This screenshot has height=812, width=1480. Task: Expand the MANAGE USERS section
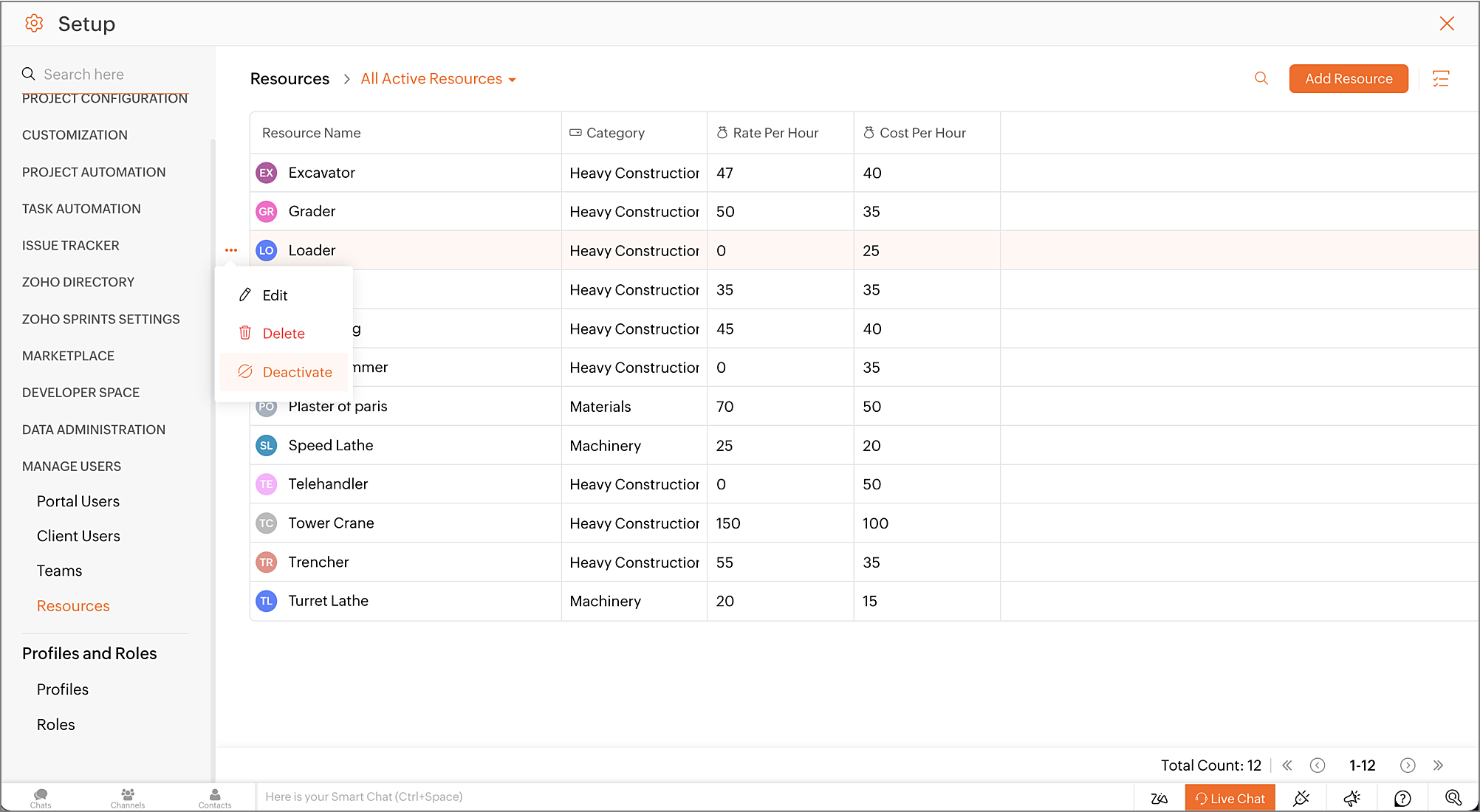click(72, 467)
